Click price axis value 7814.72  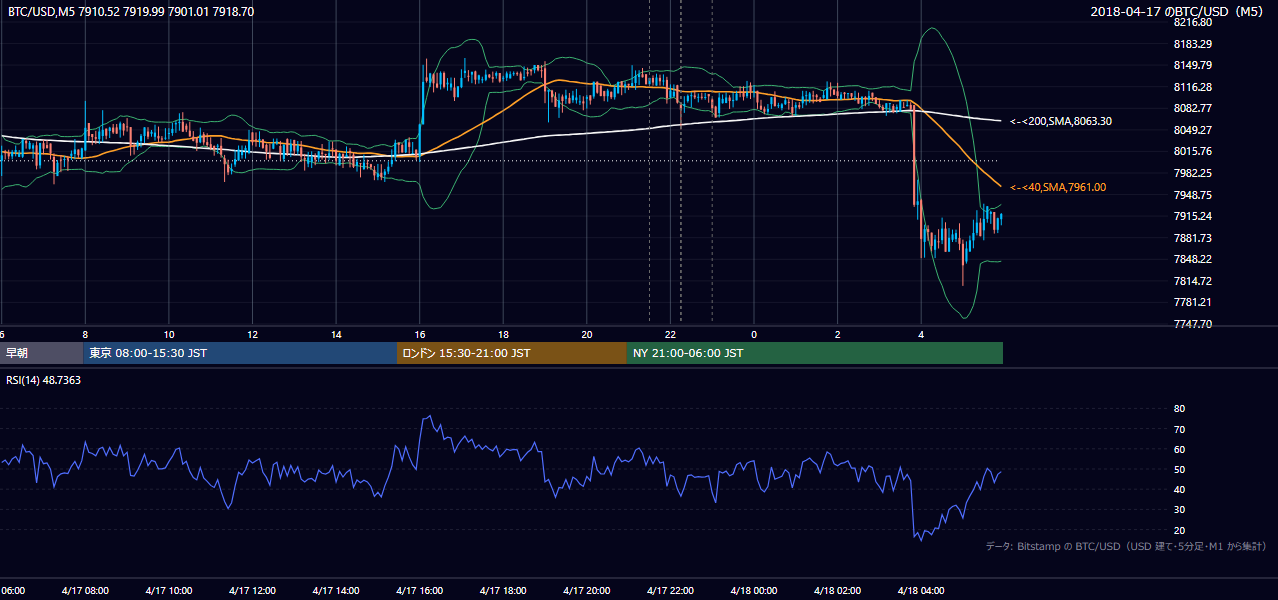[x=1192, y=281]
